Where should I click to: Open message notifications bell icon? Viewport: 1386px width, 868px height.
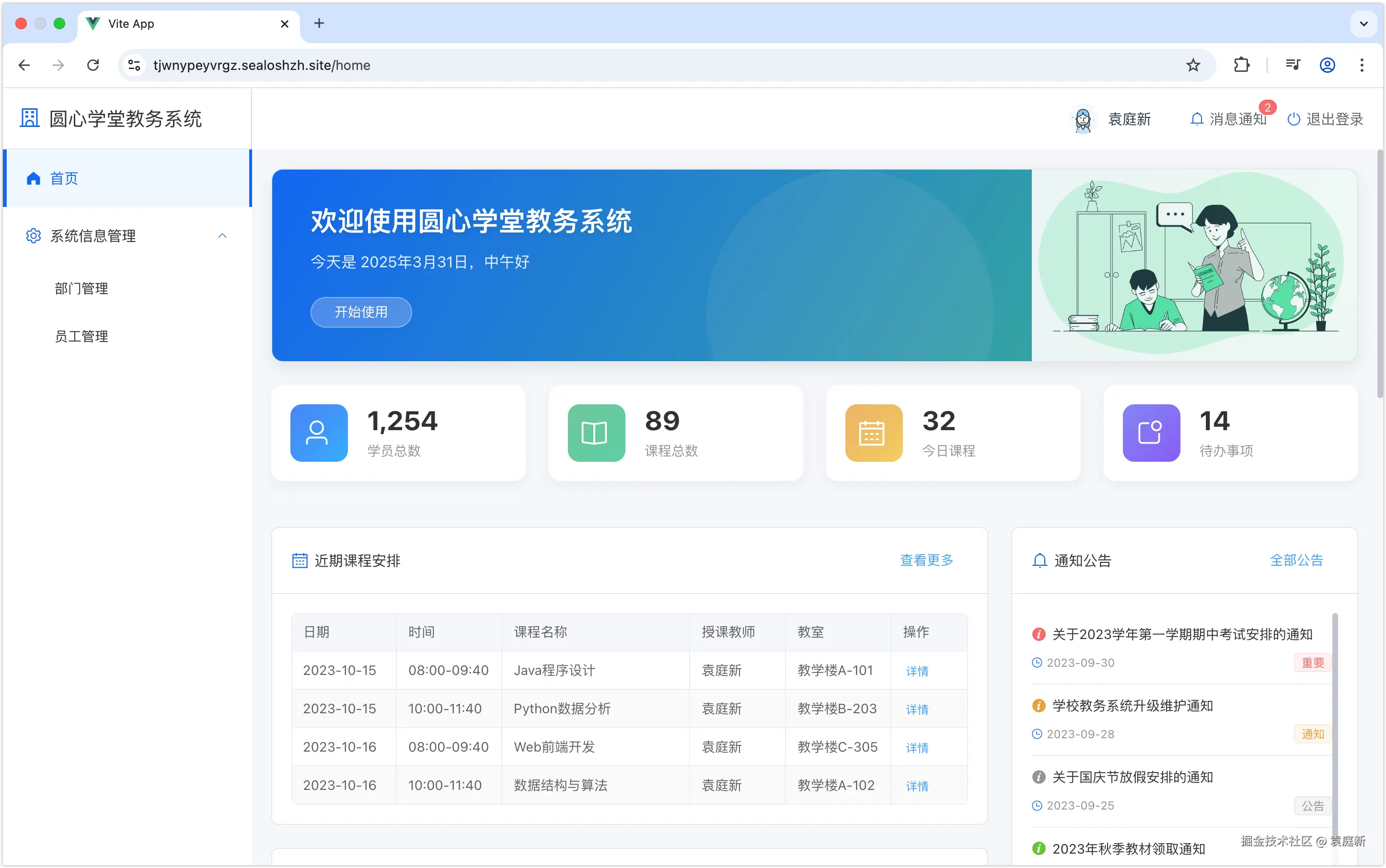(x=1196, y=119)
